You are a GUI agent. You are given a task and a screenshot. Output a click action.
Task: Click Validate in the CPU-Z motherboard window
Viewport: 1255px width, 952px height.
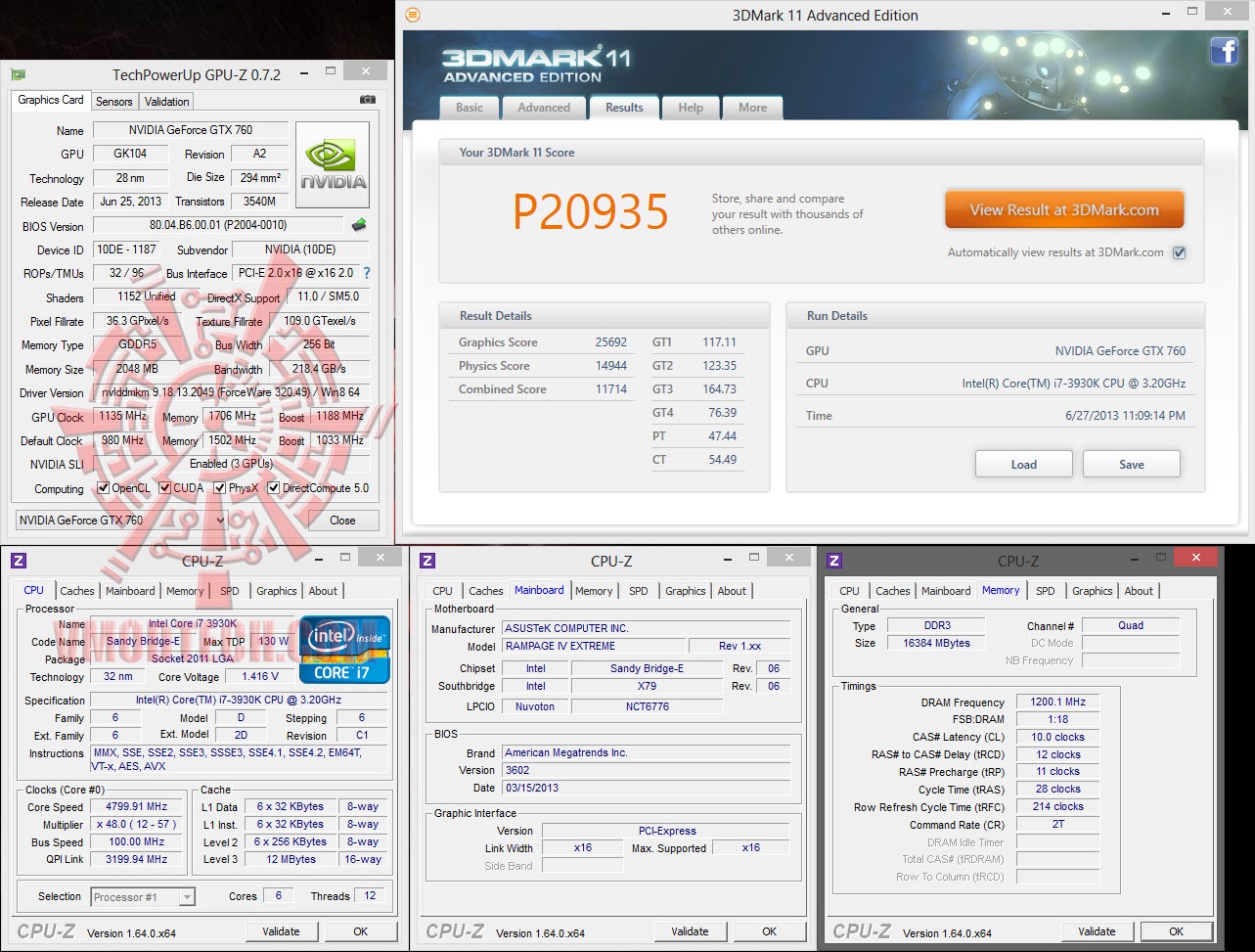pos(690,931)
